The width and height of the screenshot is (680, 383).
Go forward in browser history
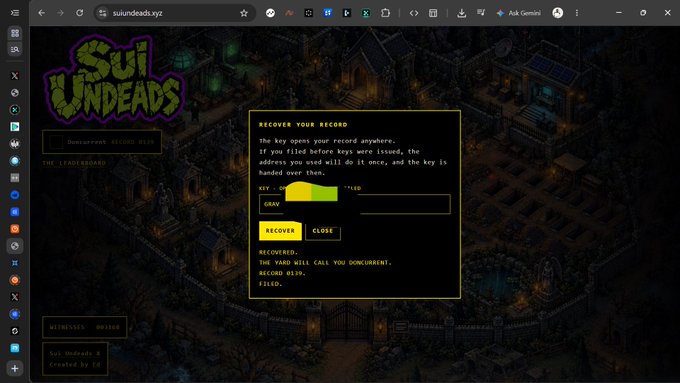pos(60,13)
